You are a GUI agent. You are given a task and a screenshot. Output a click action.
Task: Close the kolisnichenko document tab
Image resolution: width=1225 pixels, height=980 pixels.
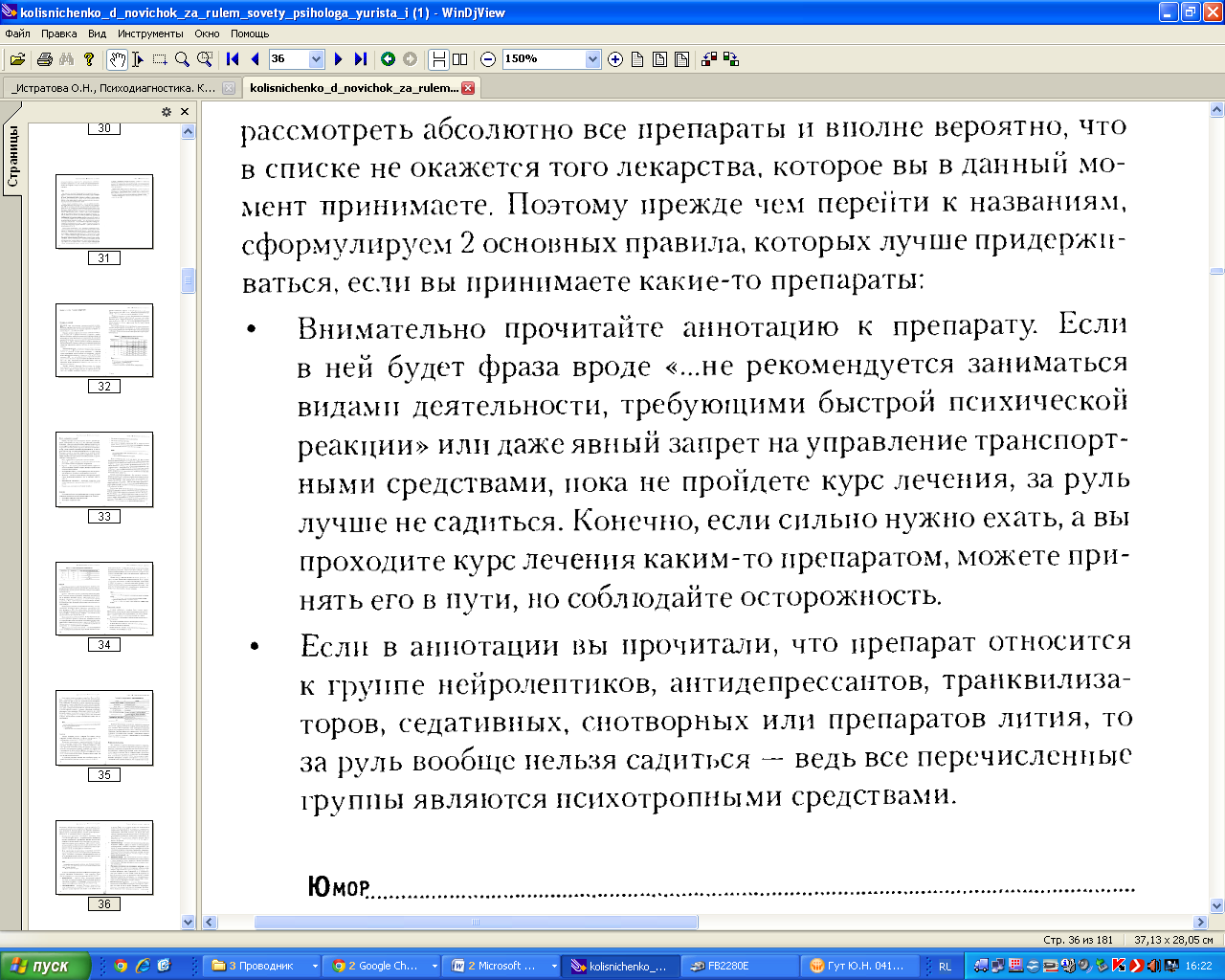(x=468, y=88)
